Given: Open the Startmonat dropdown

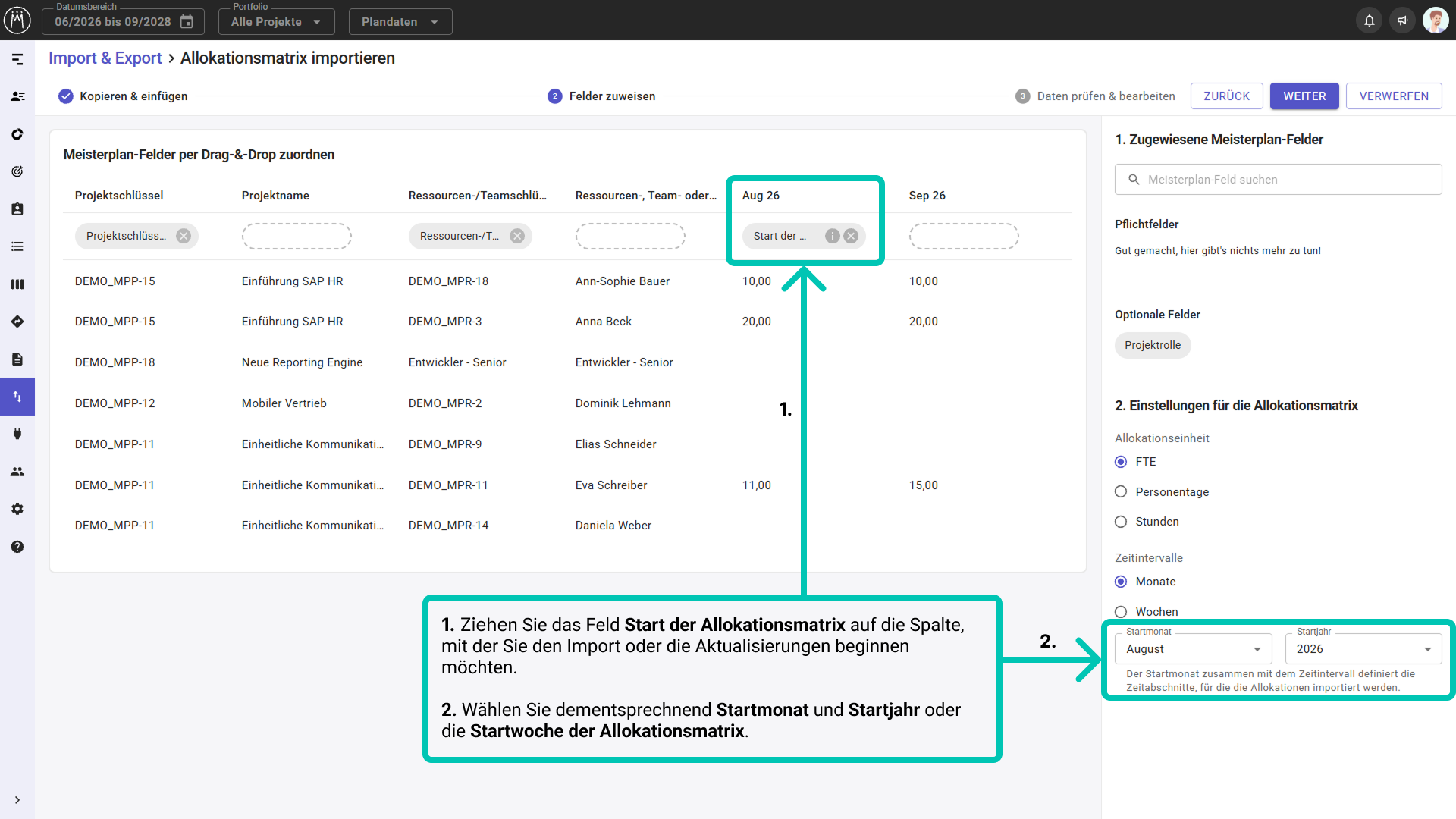Looking at the screenshot, I should (x=1194, y=649).
